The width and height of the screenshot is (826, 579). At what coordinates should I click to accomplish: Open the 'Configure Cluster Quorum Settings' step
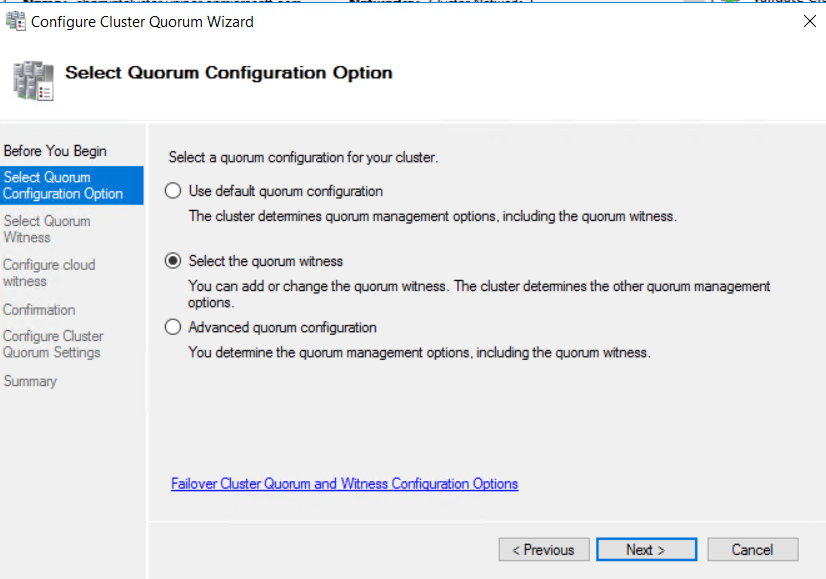click(53, 344)
